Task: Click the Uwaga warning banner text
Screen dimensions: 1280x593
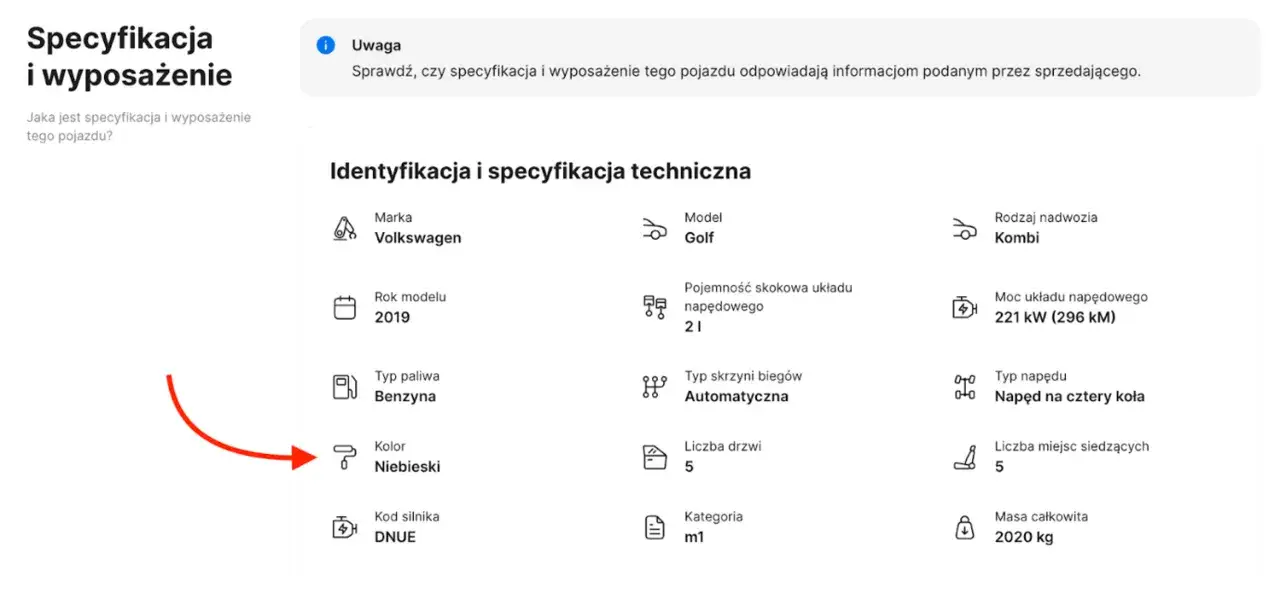Action: pos(745,72)
